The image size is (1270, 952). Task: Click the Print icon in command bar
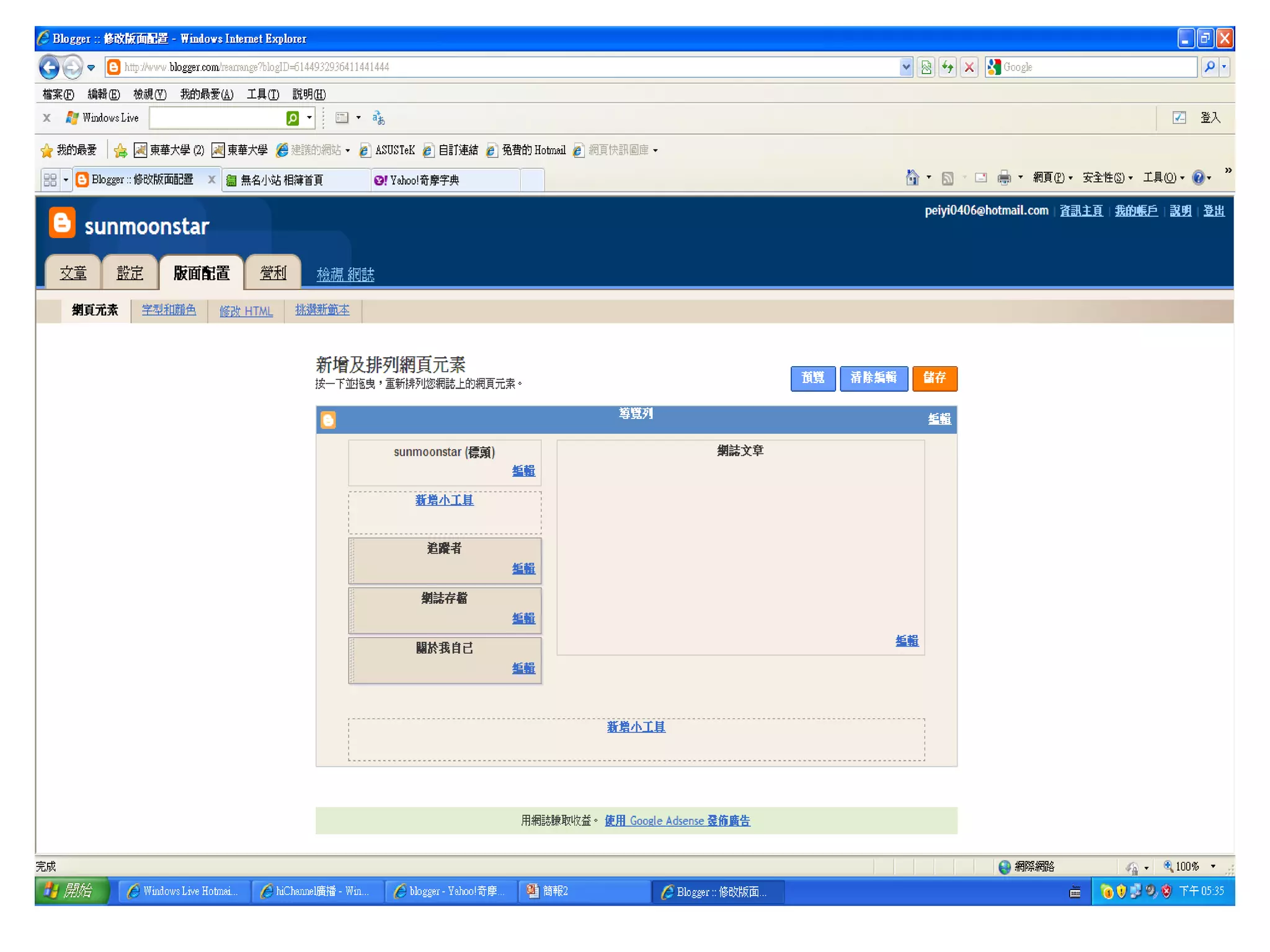[x=1003, y=178]
